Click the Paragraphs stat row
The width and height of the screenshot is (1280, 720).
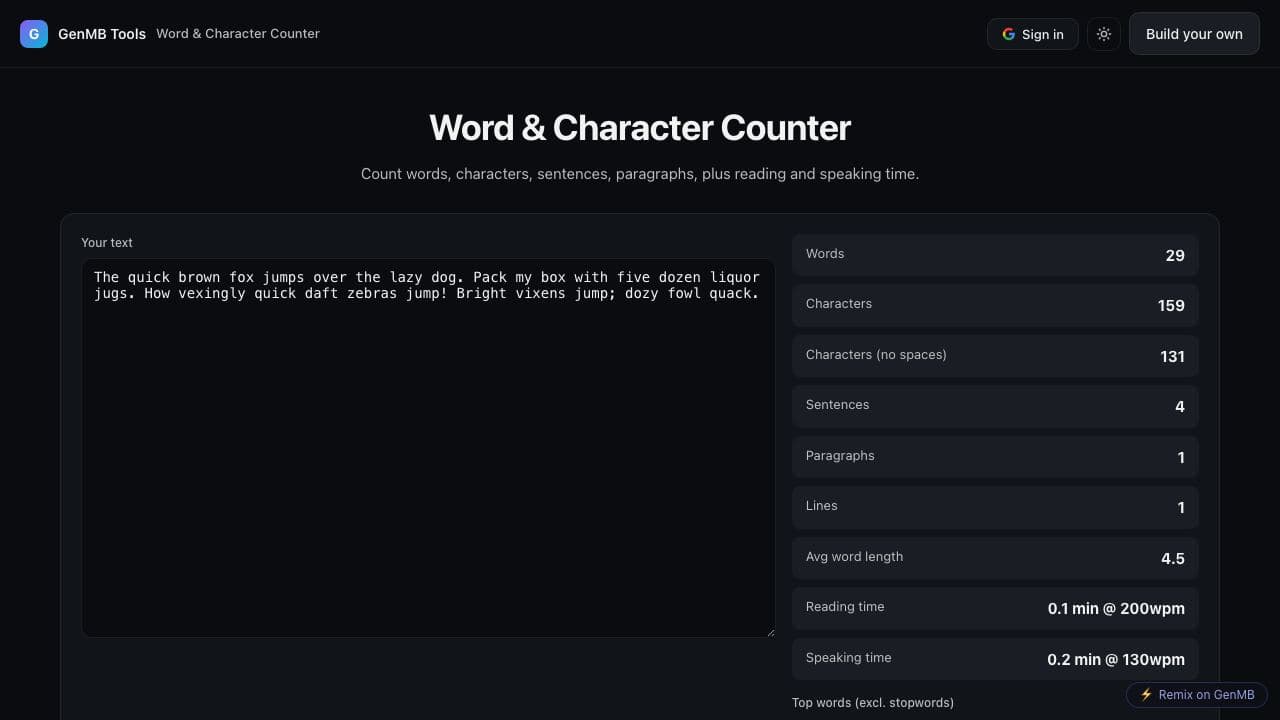pyautogui.click(x=995, y=457)
